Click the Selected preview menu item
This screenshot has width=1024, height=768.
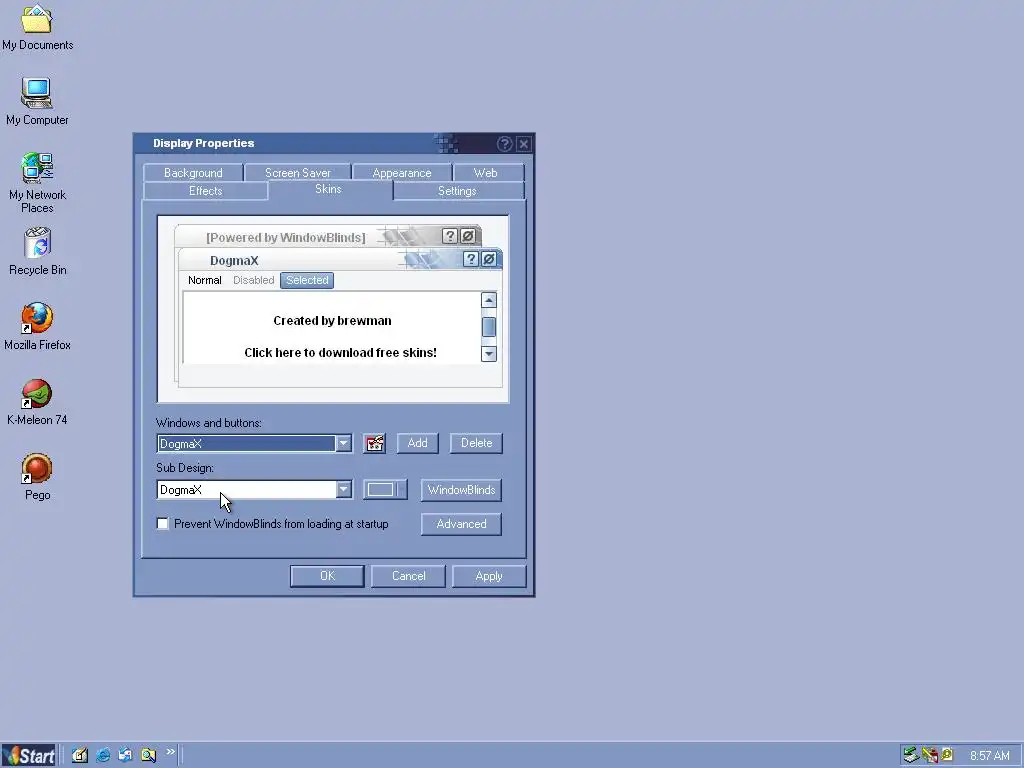point(307,280)
